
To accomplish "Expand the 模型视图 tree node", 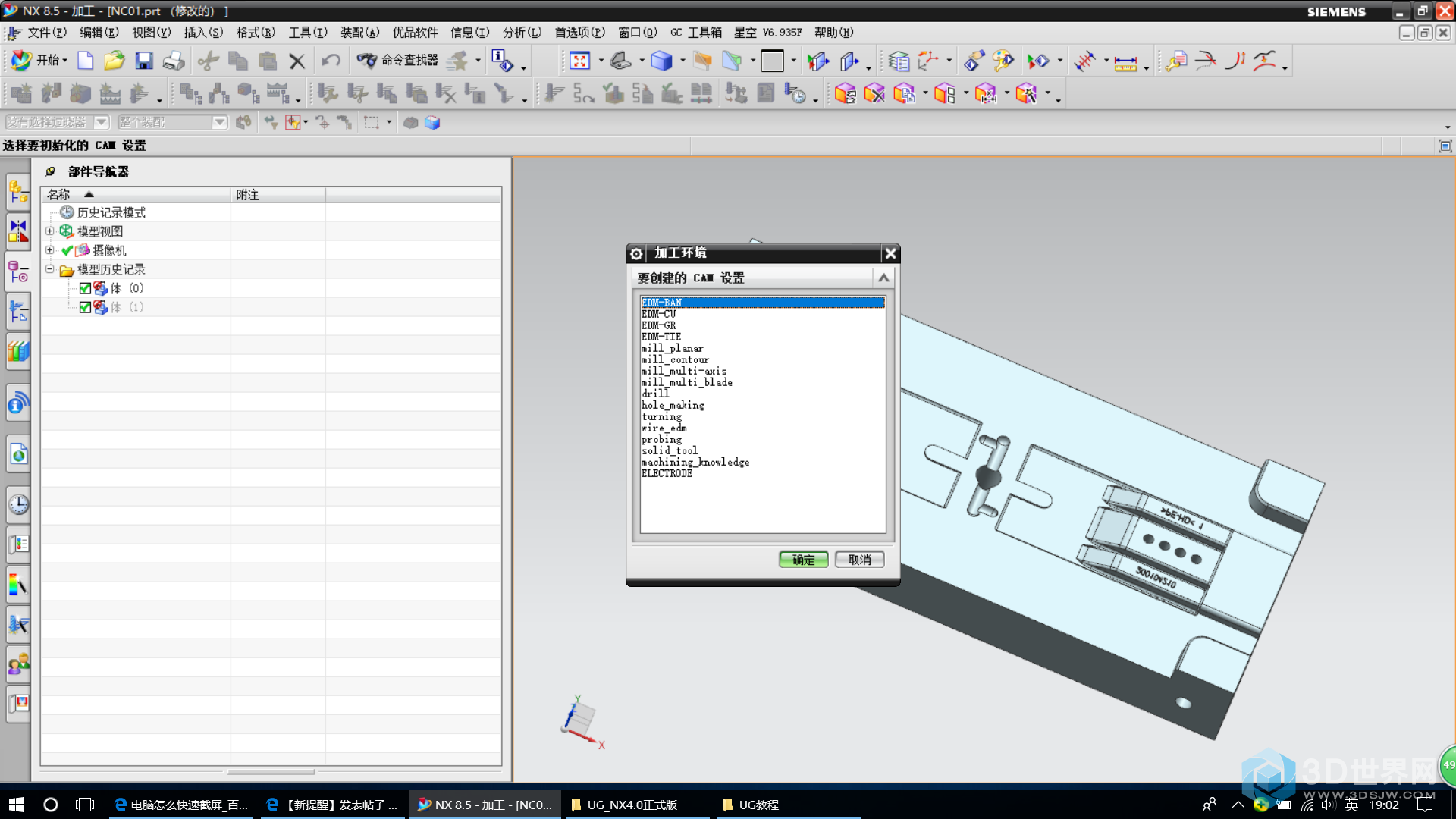I will tap(50, 231).
